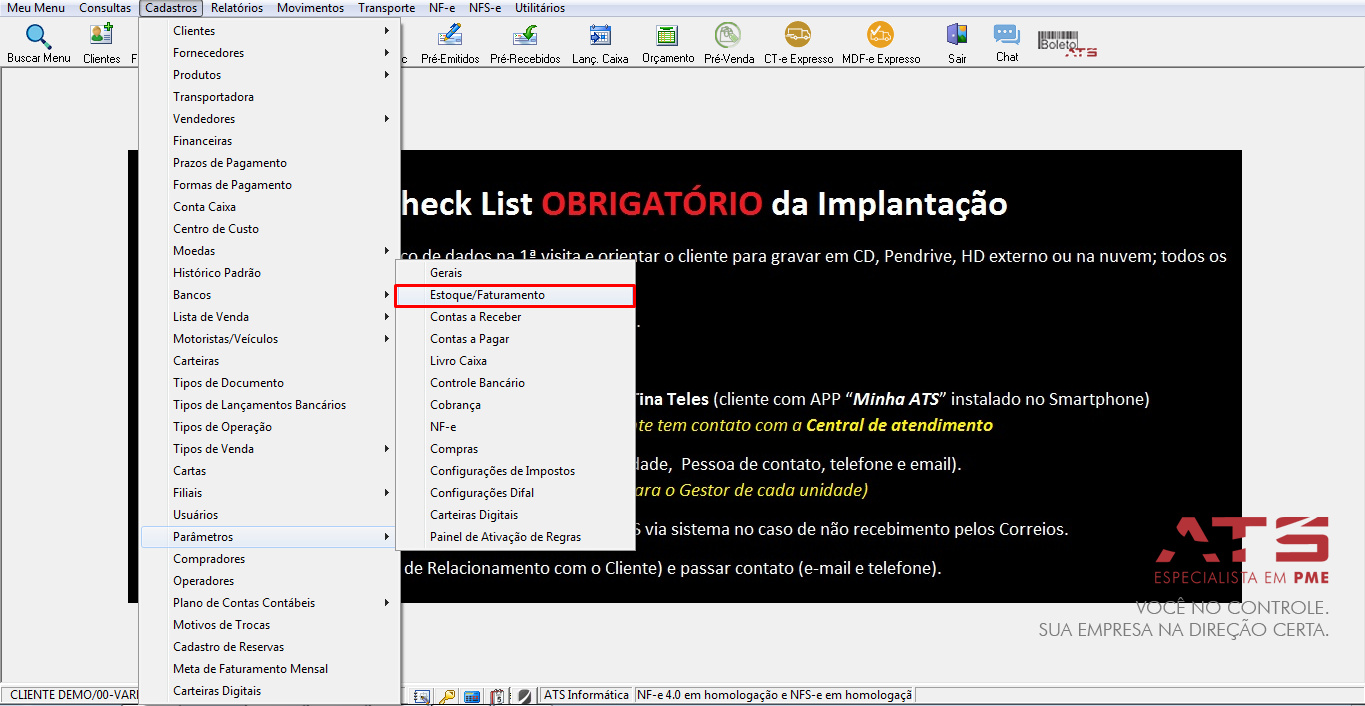Expand the Bancos submenu entry

pos(270,295)
